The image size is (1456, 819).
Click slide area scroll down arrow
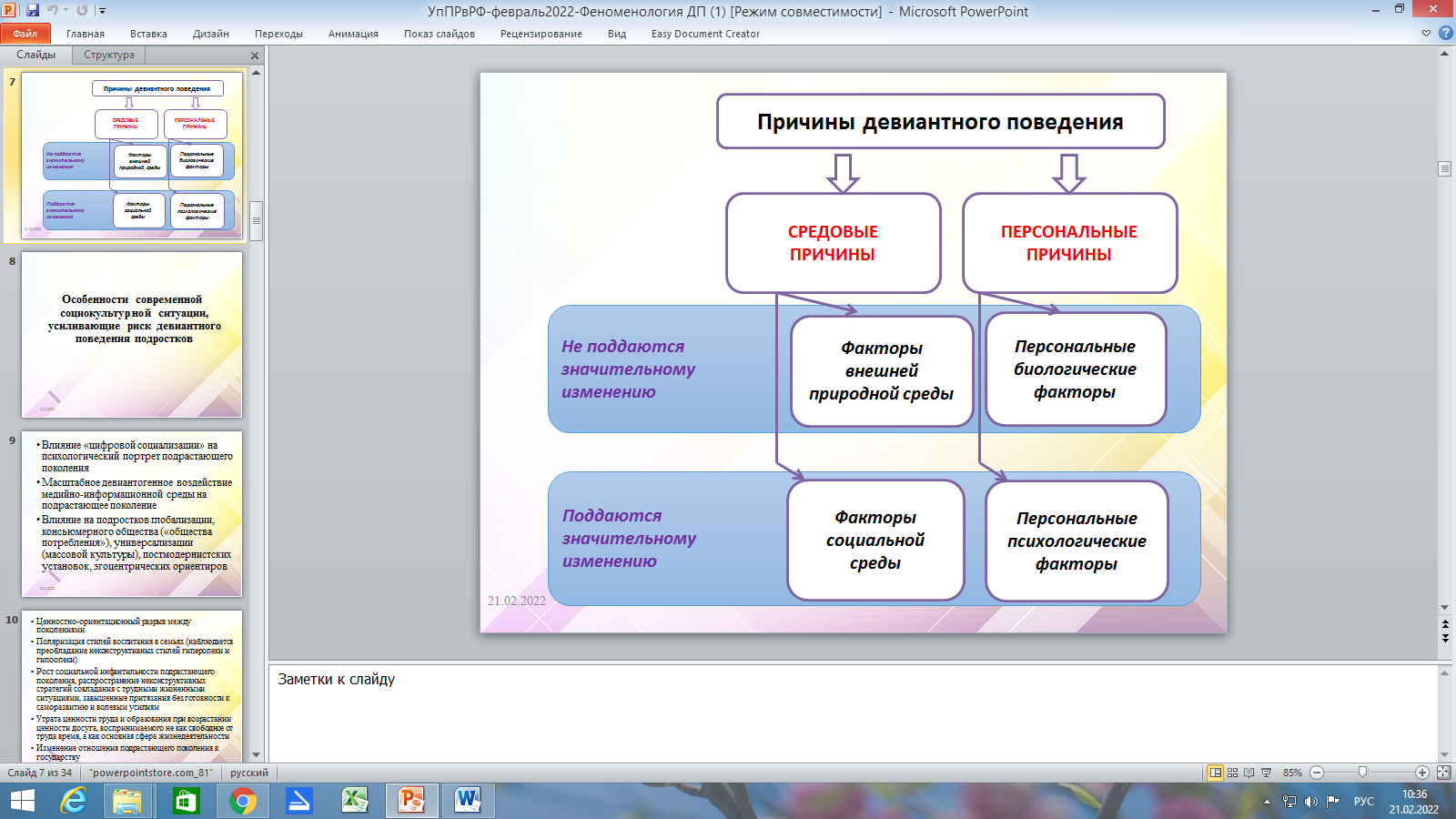[x=1444, y=607]
